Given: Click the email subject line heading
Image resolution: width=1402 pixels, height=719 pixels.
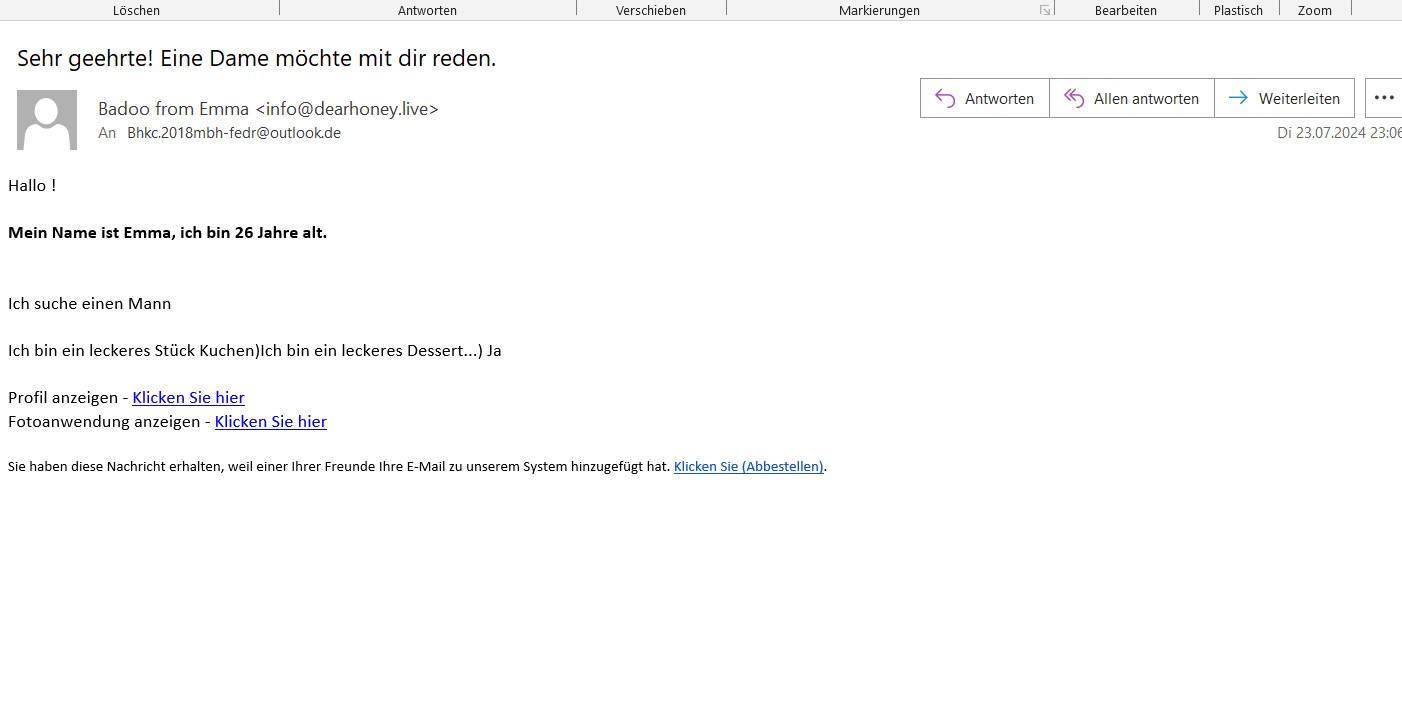Looking at the screenshot, I should coord(256,58).
